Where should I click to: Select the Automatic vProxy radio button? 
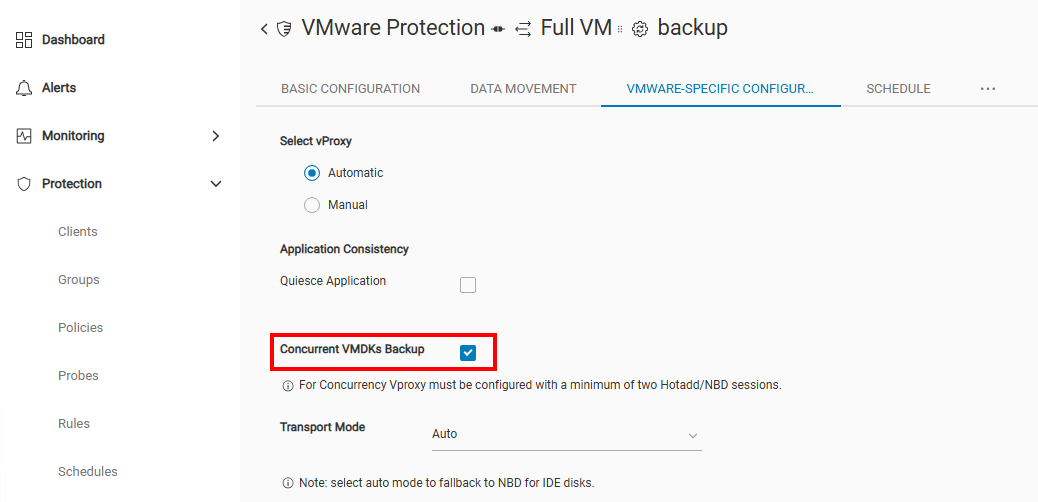312,173
